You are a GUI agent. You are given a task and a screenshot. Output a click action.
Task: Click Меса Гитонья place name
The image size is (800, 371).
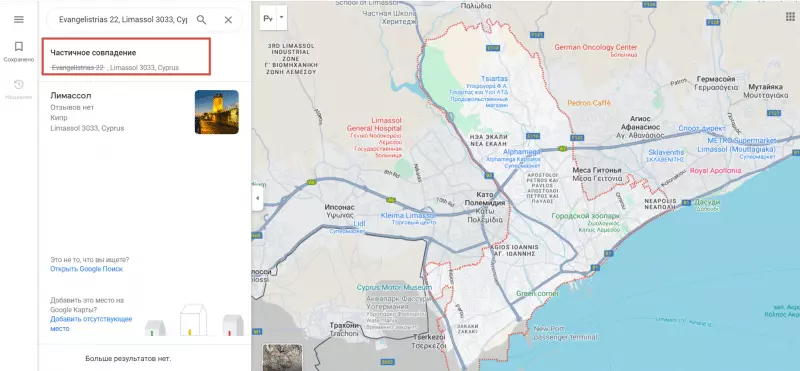click(597, 174)
